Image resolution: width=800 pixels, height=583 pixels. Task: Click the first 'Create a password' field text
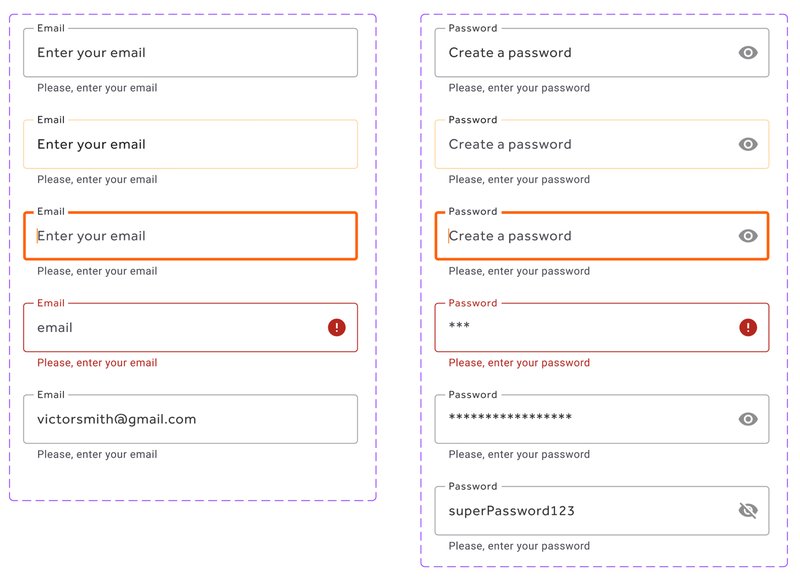pos(510,53)
